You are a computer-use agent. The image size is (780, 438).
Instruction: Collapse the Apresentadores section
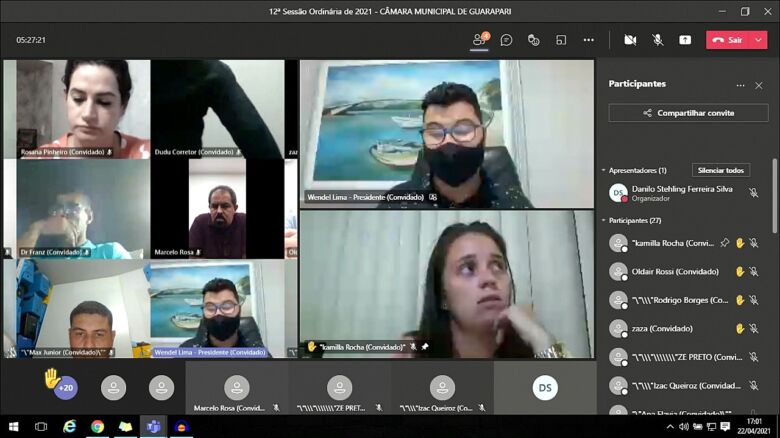(603, 171)
